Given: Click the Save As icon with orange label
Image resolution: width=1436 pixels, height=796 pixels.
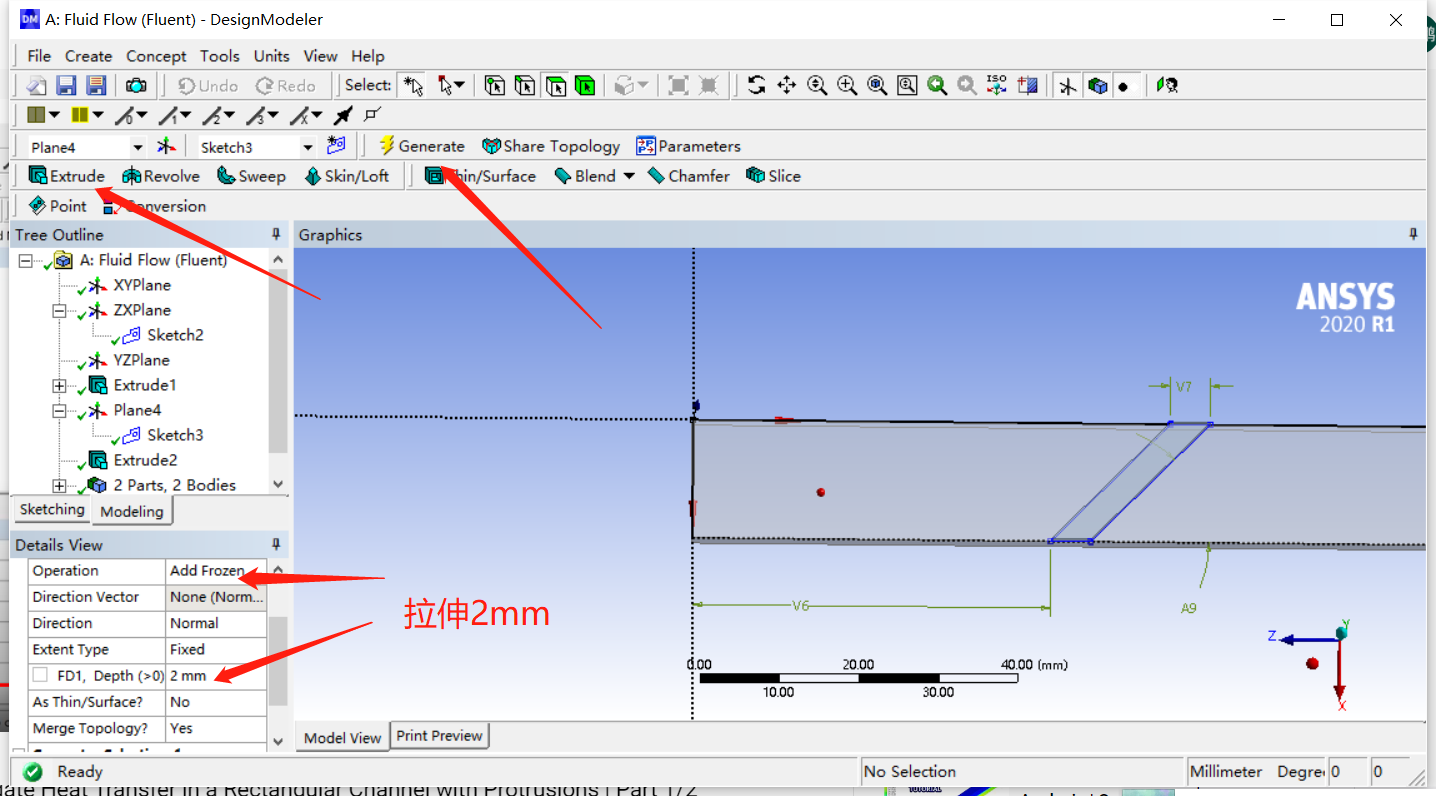Looking at the screenshot, I should coord(96,86).
